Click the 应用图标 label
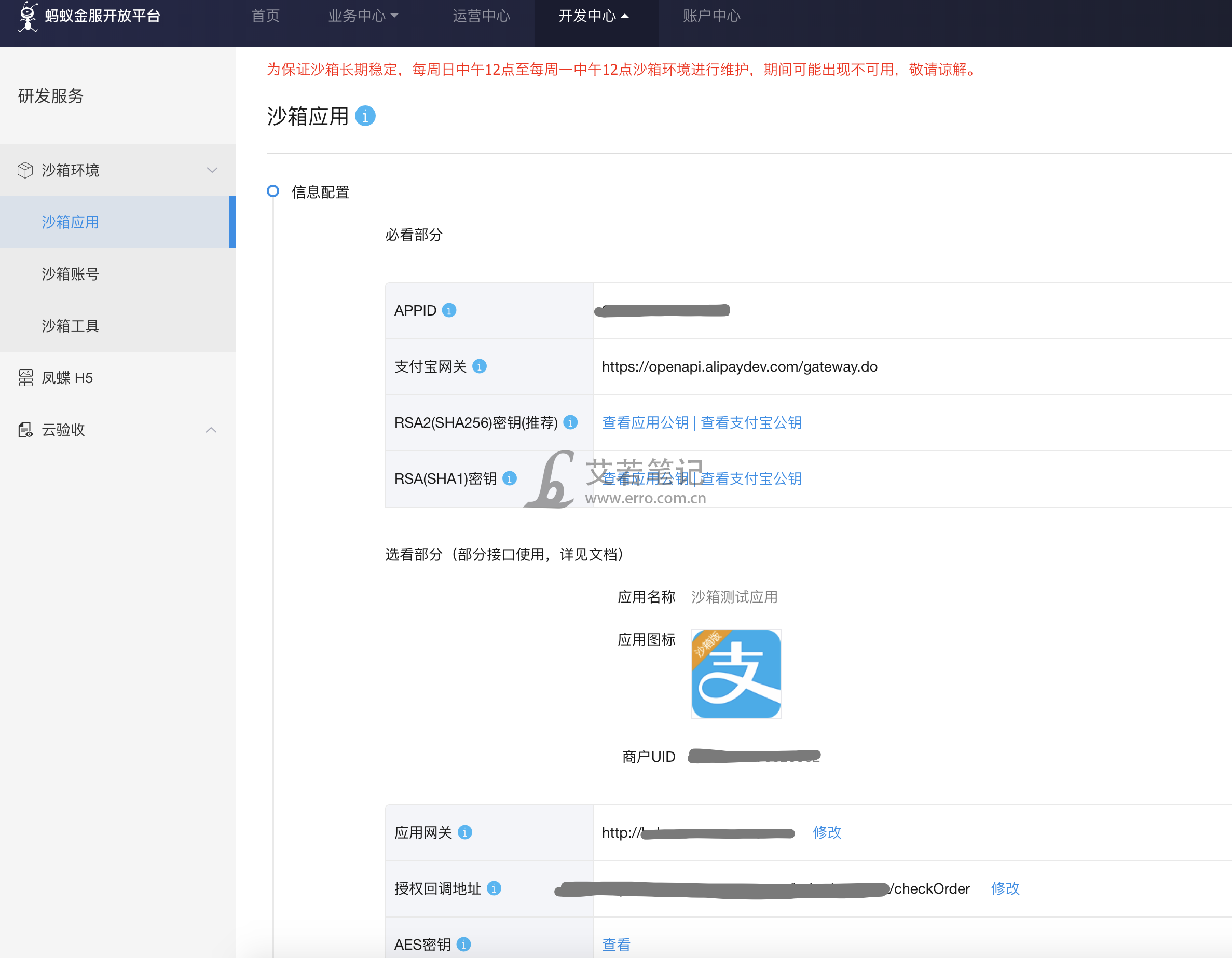 click(x=647, y=639)
